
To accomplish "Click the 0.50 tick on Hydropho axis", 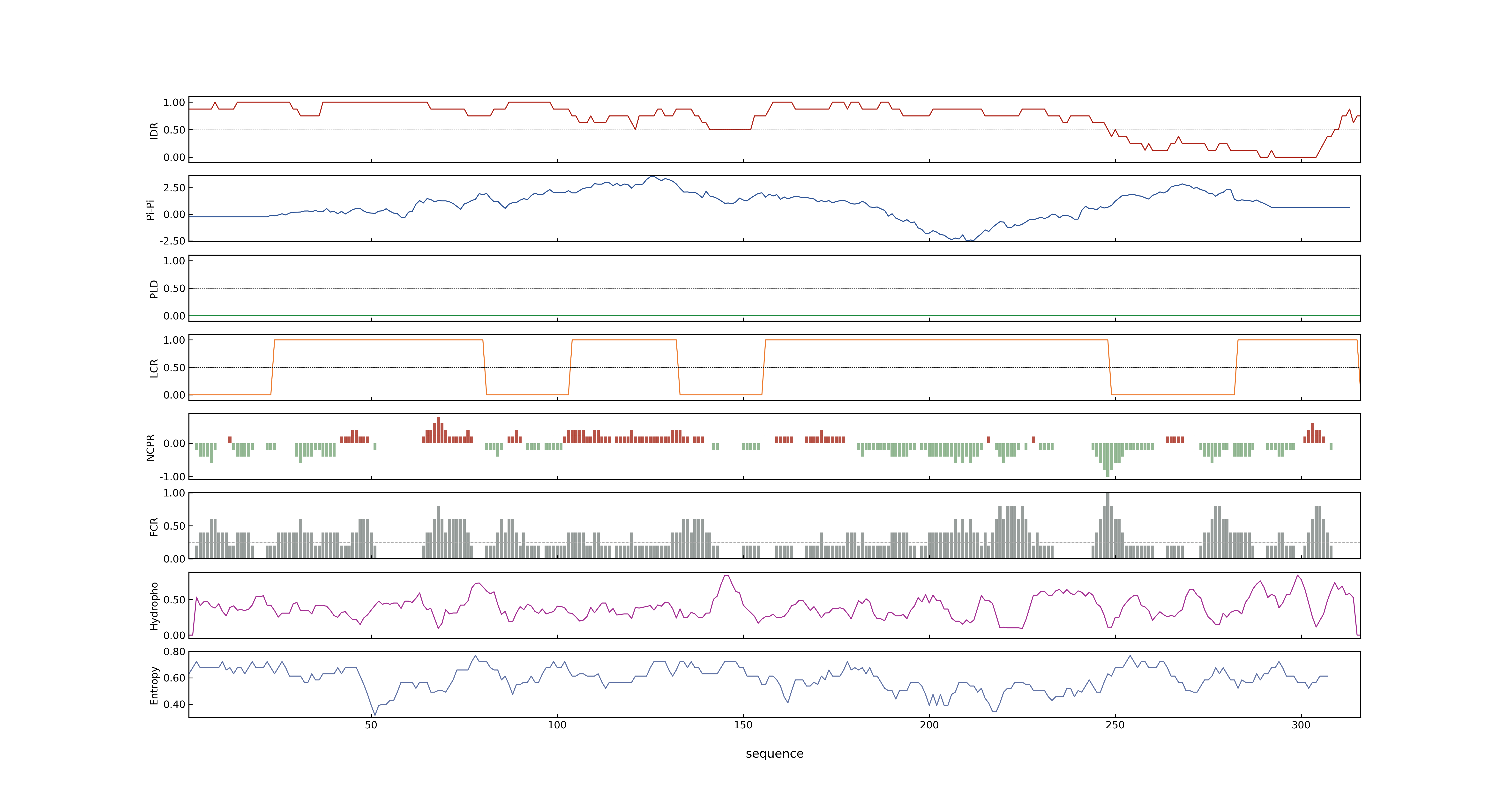I will (174, 600).
